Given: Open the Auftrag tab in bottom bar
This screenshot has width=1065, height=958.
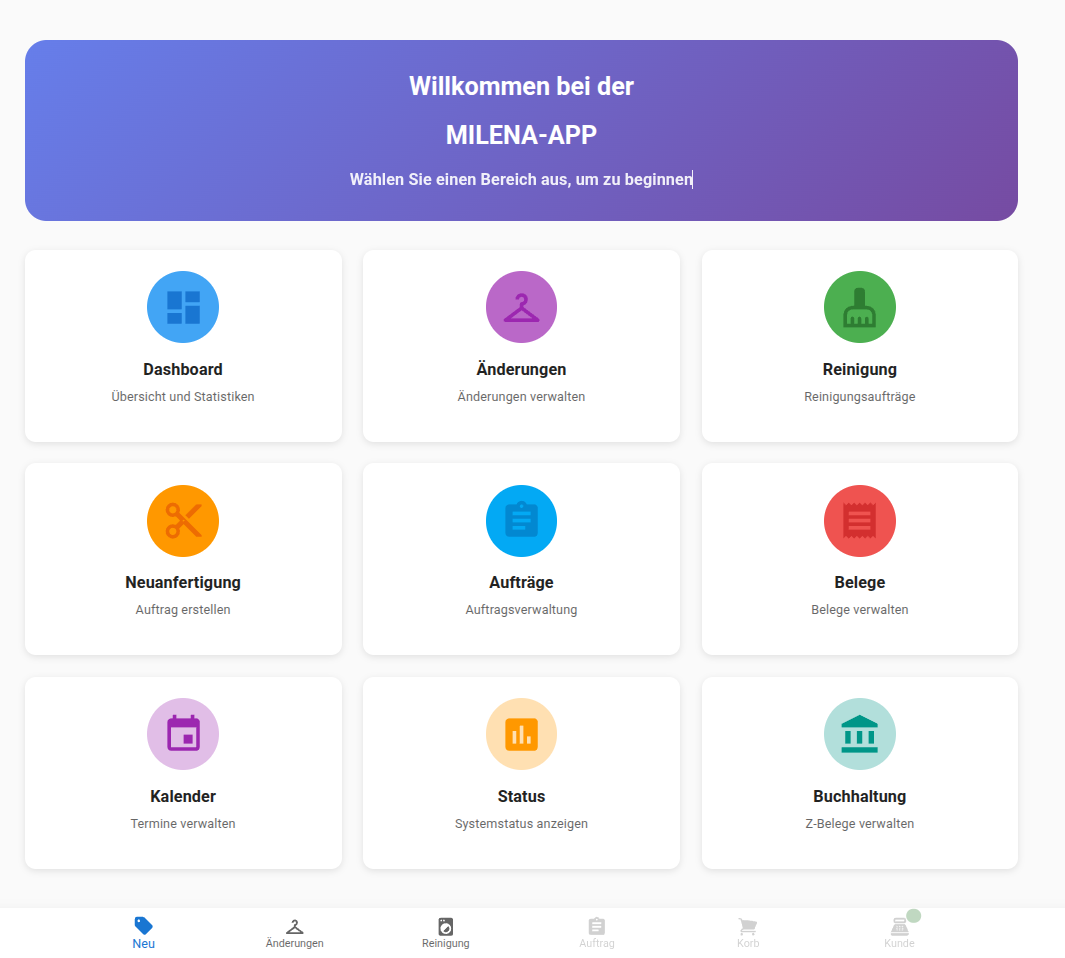Looking at the screenshot, I should (x=597, y=933).
